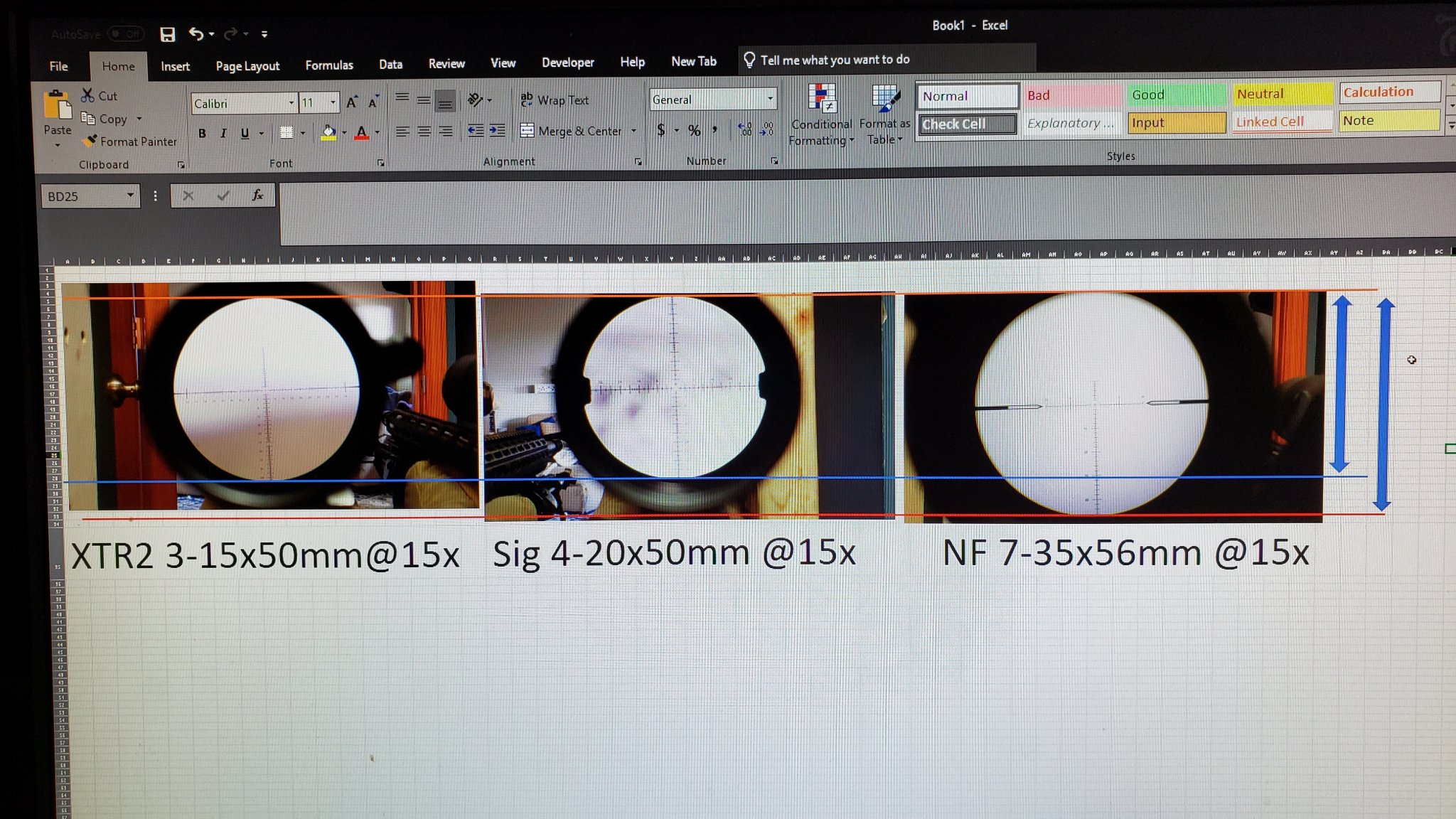Open the Customize Quick Access Toolbar arrow
Viewport: 1456px width, 819px height.
tap(264, 34)
